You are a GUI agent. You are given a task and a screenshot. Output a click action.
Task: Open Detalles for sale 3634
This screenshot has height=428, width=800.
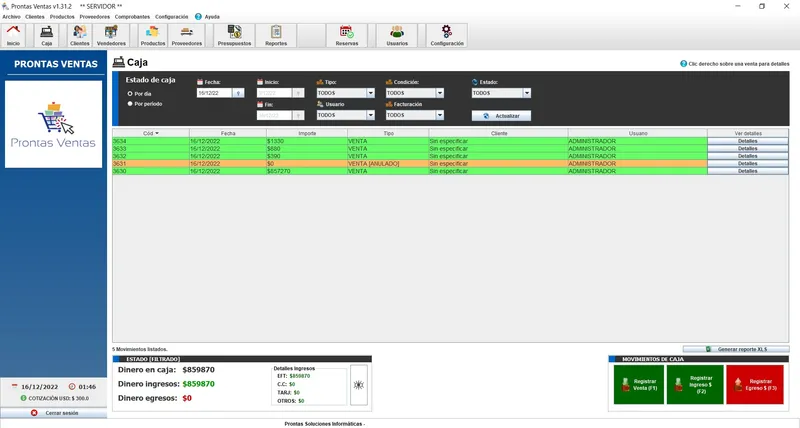[747, 141]
